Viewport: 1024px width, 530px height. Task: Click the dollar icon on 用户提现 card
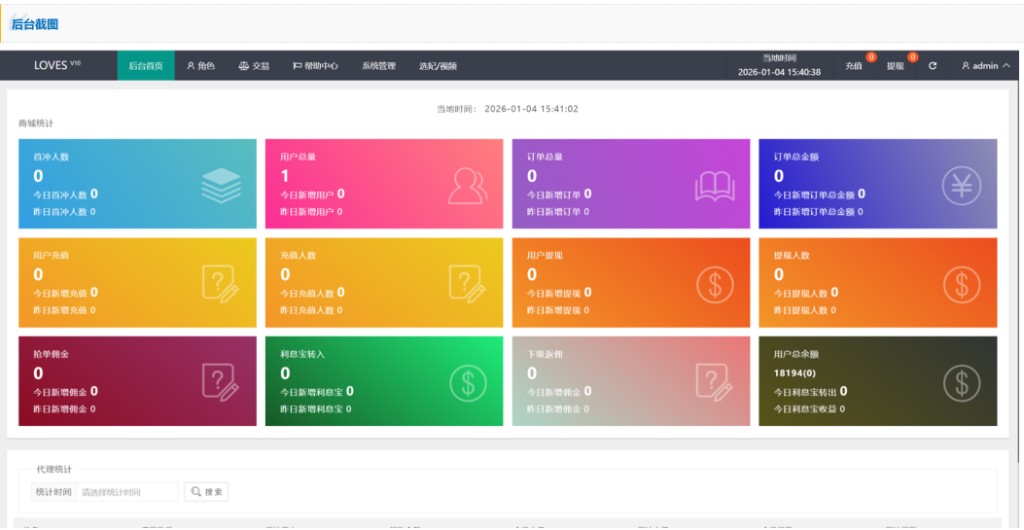[714, 285]
